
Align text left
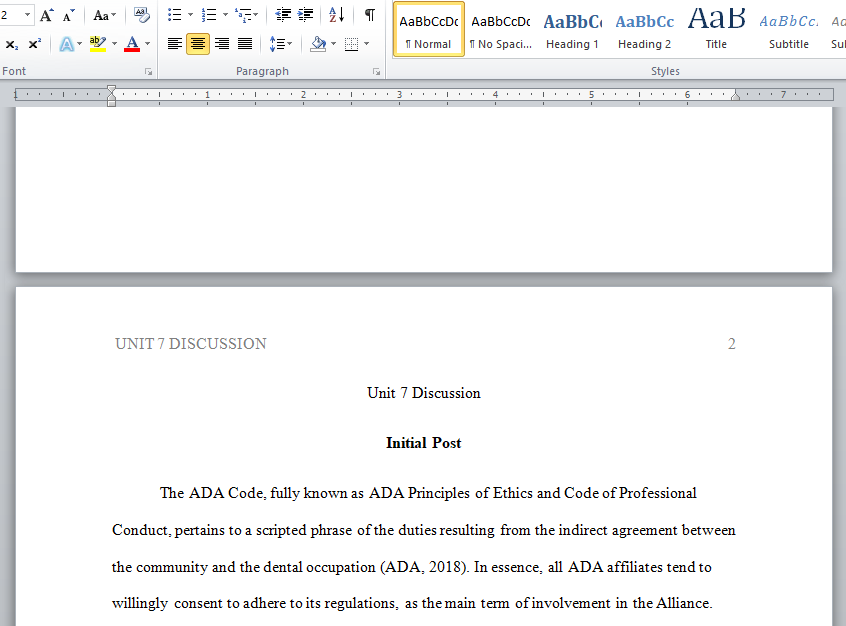(174, 44)
